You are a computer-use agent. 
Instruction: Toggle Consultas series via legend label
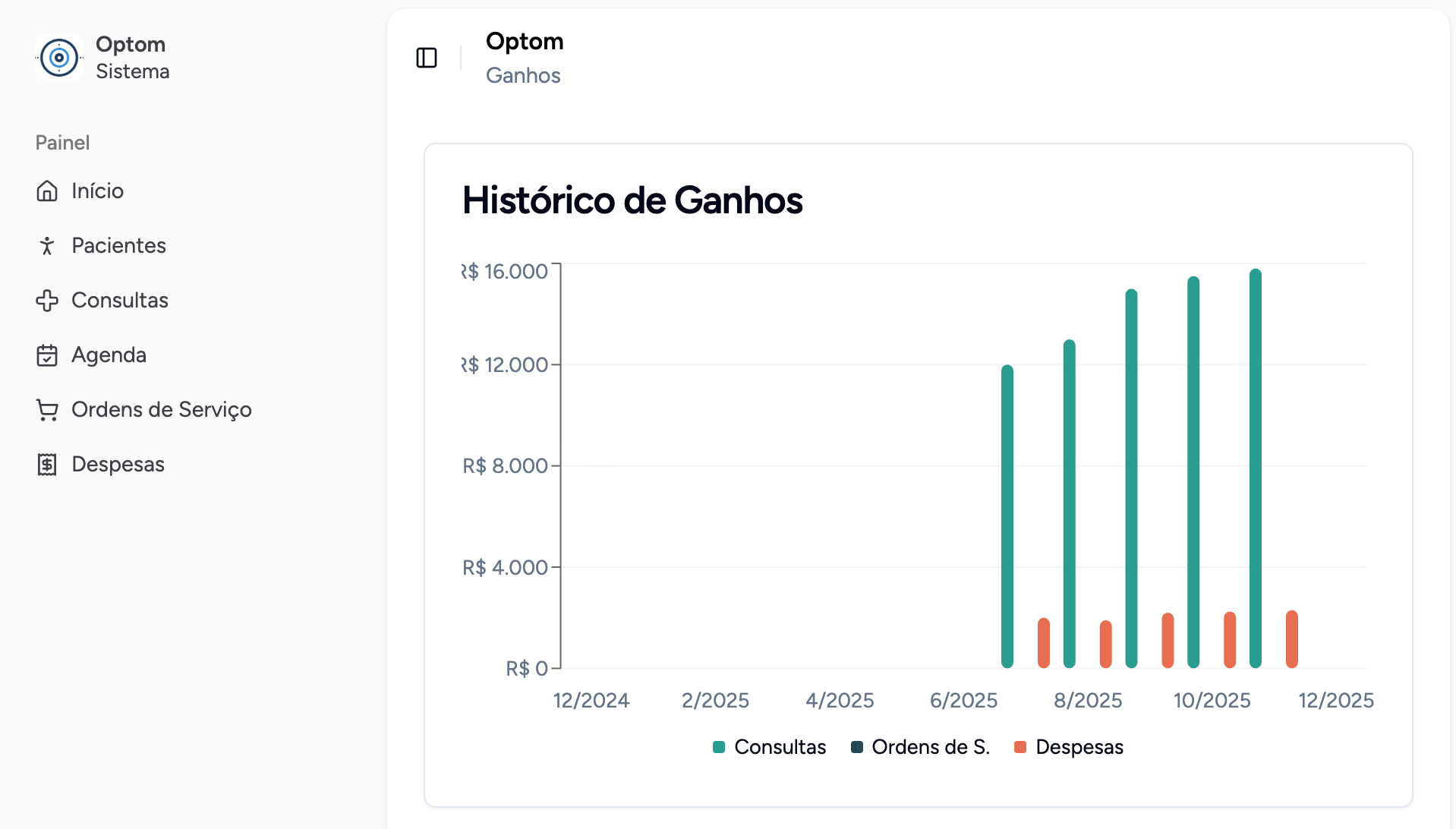coord(780,747)
